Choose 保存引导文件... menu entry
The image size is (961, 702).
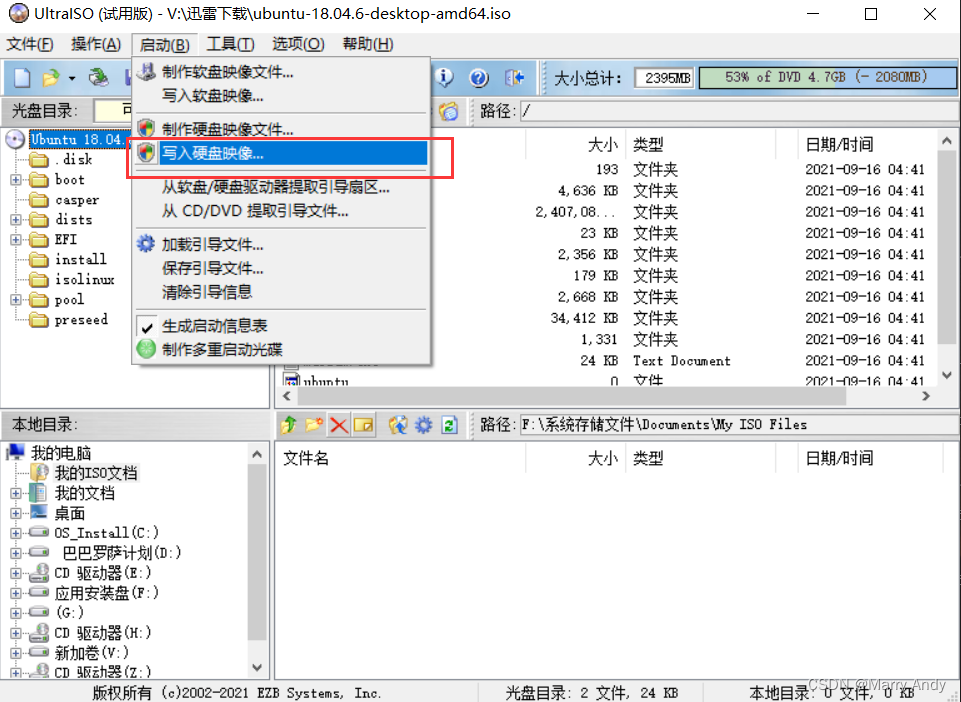tap(281, 268)
